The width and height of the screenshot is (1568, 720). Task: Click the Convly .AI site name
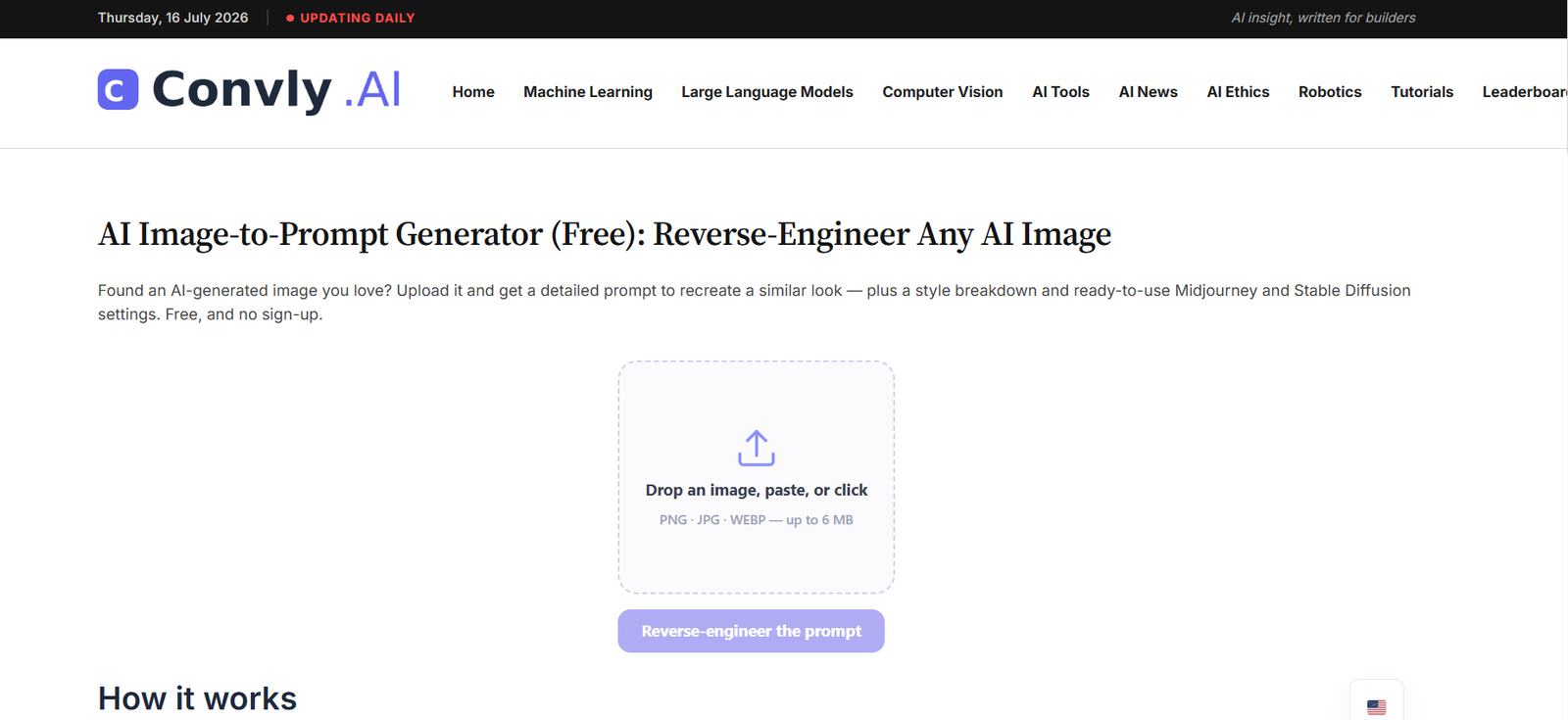tap(276, 89)
